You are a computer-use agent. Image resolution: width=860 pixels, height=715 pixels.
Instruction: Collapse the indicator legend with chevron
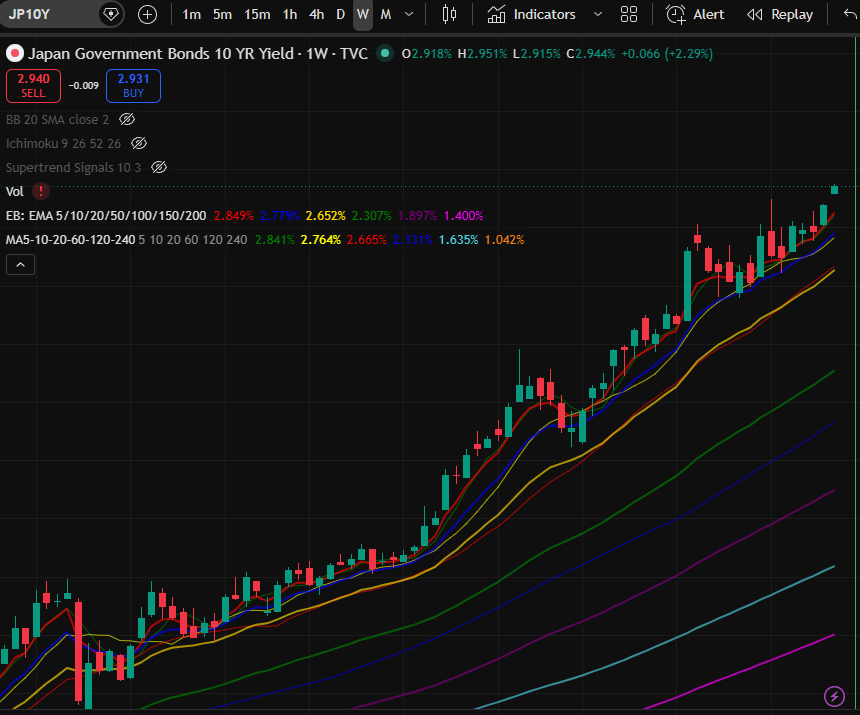click(20, 265)
